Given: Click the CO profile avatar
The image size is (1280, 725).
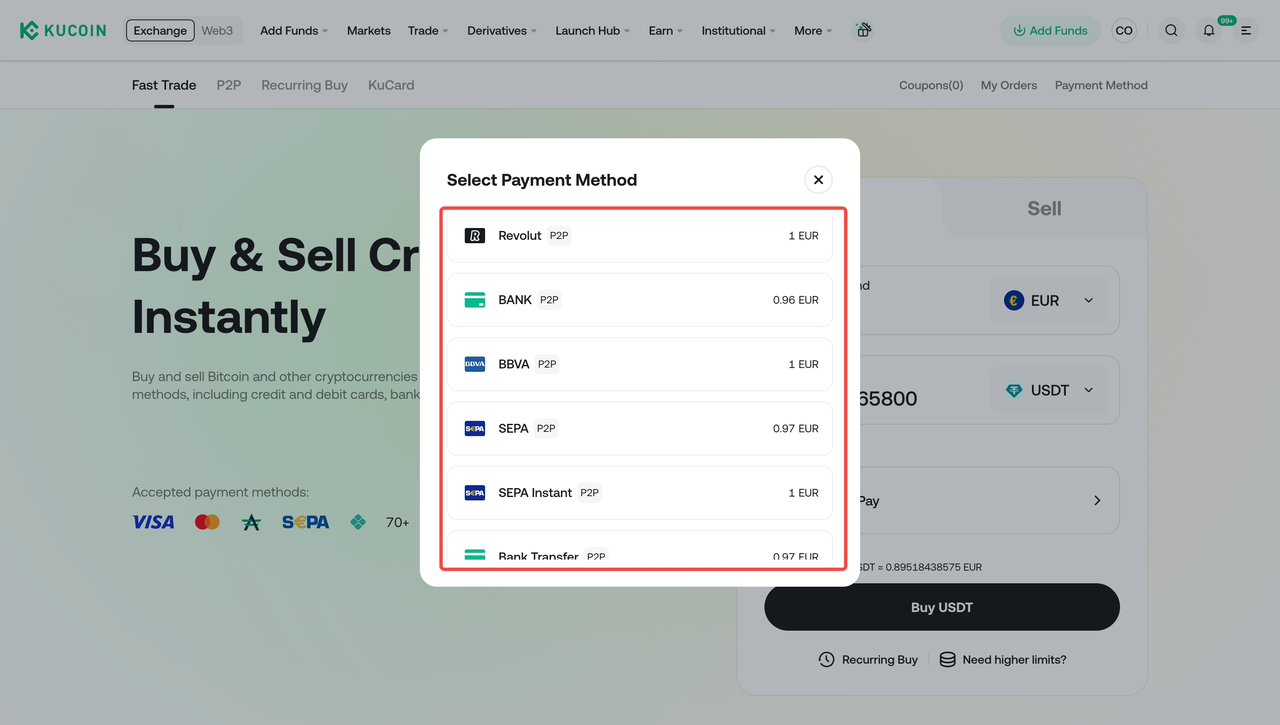Looking at the screenshot, I should (x=1124, y=31).
